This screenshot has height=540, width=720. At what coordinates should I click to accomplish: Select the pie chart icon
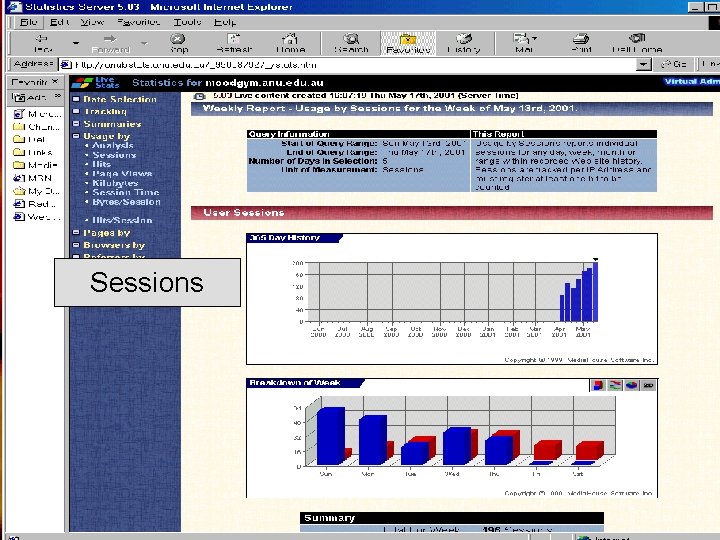tap(631, 385)
